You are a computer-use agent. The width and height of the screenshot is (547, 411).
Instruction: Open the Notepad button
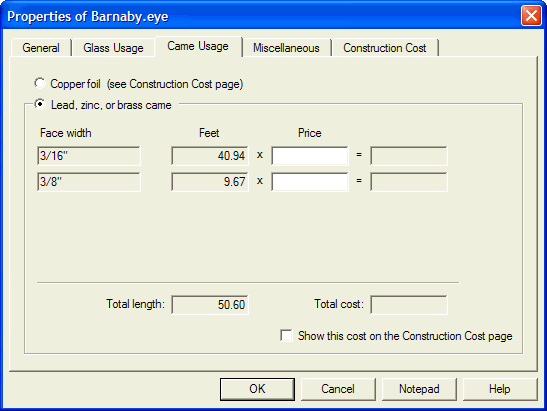tap(419, 389)
